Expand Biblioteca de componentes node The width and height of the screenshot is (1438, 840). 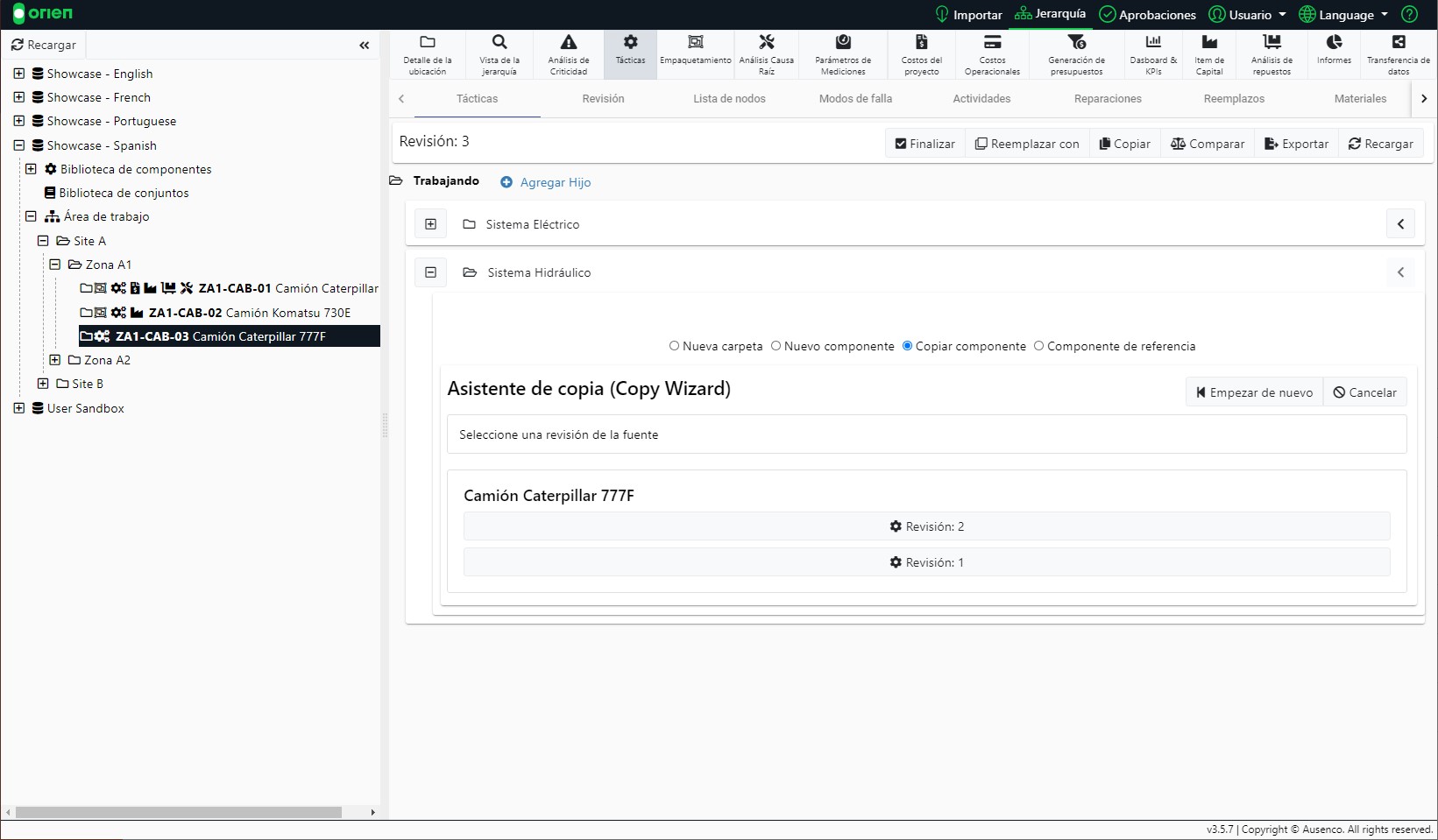(x=31, y=169)
